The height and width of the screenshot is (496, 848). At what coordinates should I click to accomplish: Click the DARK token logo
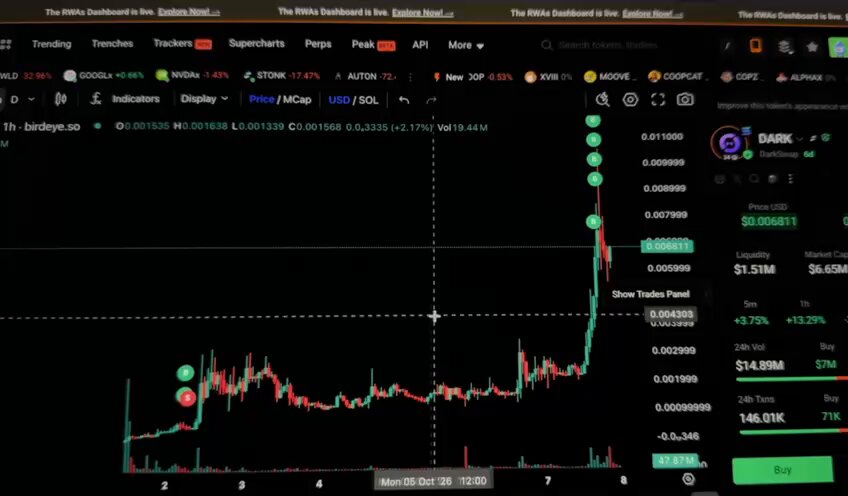pyautogui.click(x=730, y=142)
